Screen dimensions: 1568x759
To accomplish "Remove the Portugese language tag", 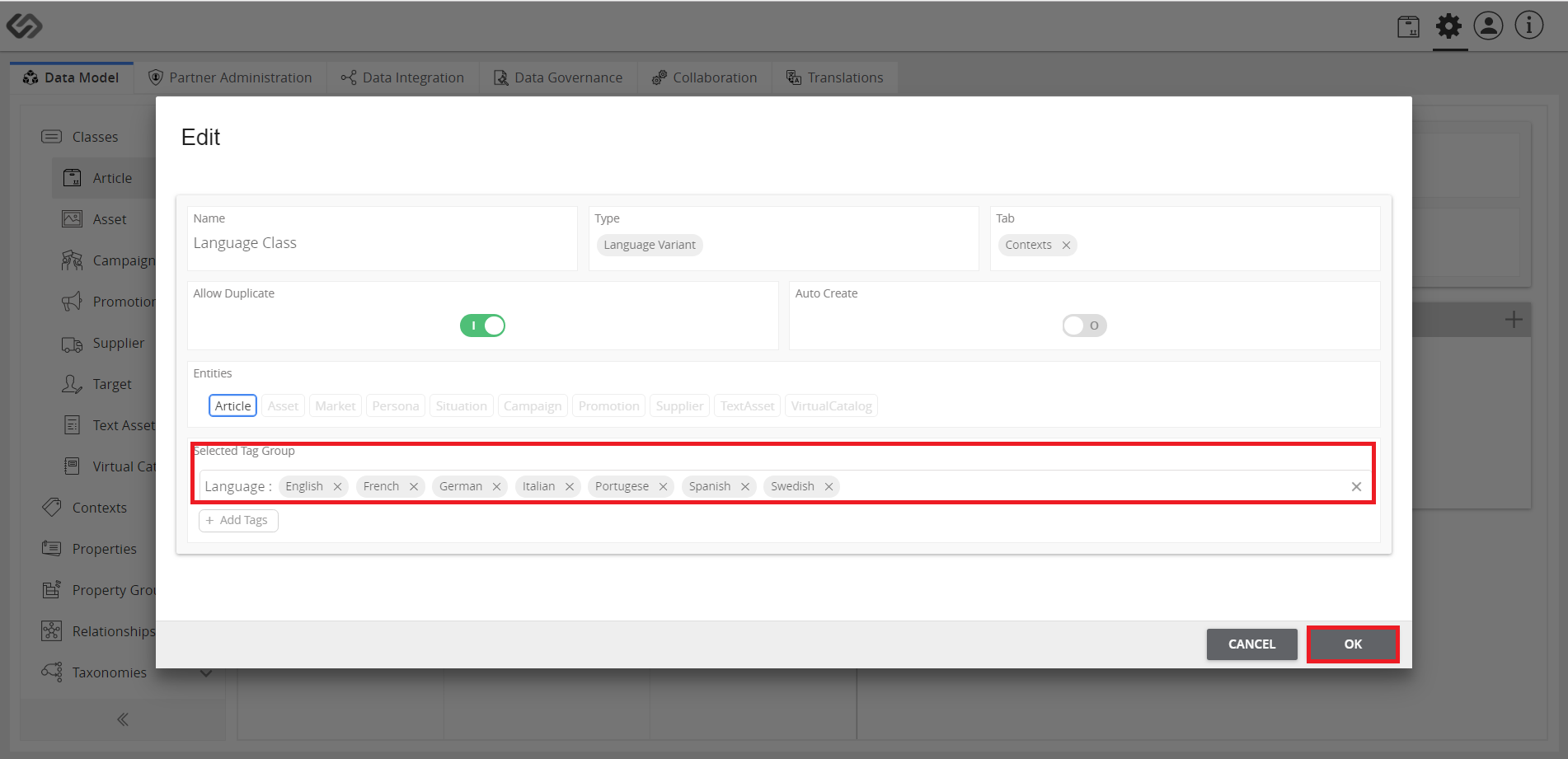I will [x=663, y=486].
